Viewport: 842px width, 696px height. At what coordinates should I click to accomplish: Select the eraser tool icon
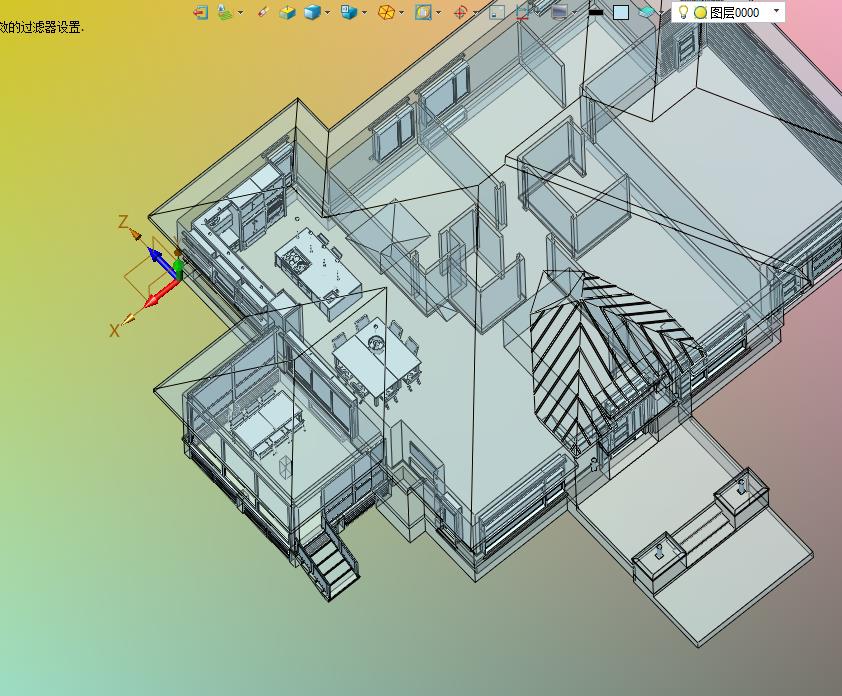click(263, 12)
